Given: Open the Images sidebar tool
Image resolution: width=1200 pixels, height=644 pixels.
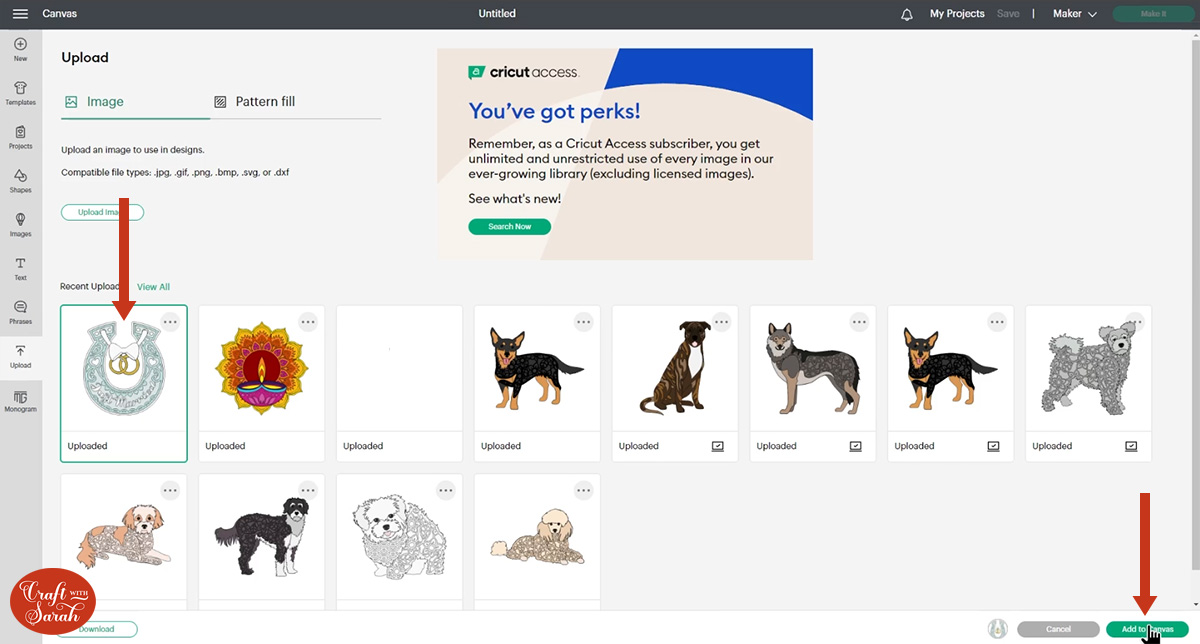Looking at the screenshot, I should pyautogui.click(x=20, y=226).
